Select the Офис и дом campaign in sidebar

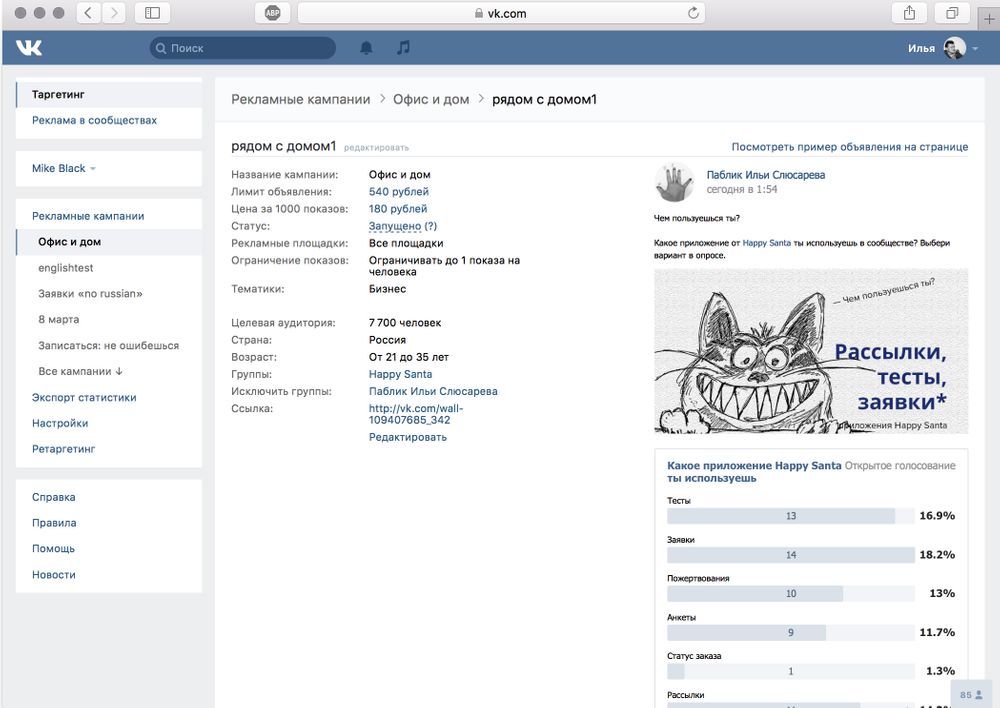(109, 242)
